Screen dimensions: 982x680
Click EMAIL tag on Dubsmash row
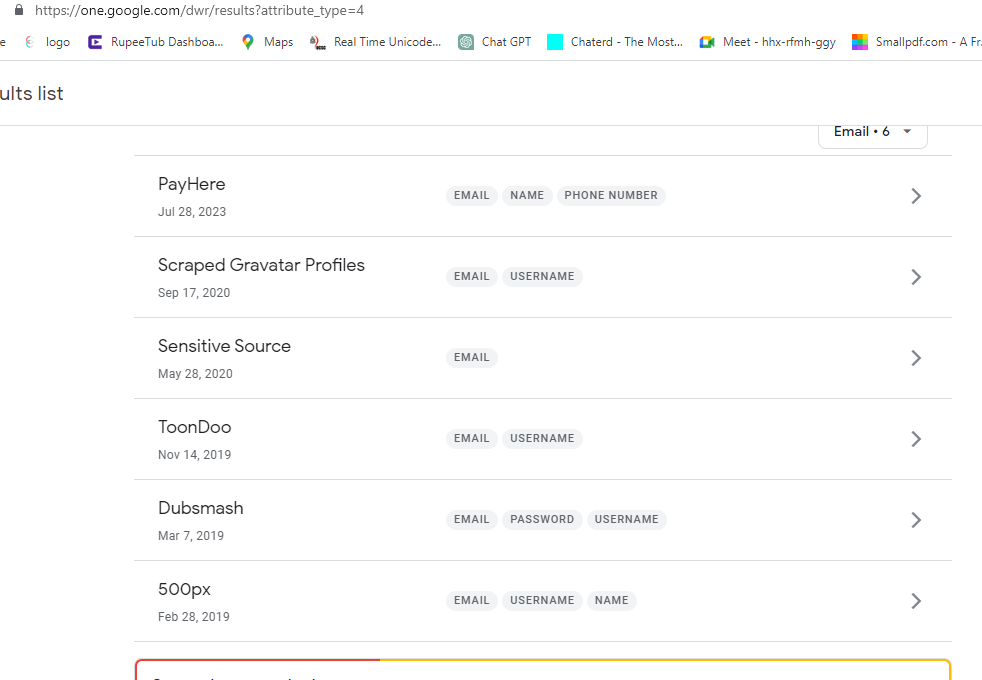tap(472, 519)
